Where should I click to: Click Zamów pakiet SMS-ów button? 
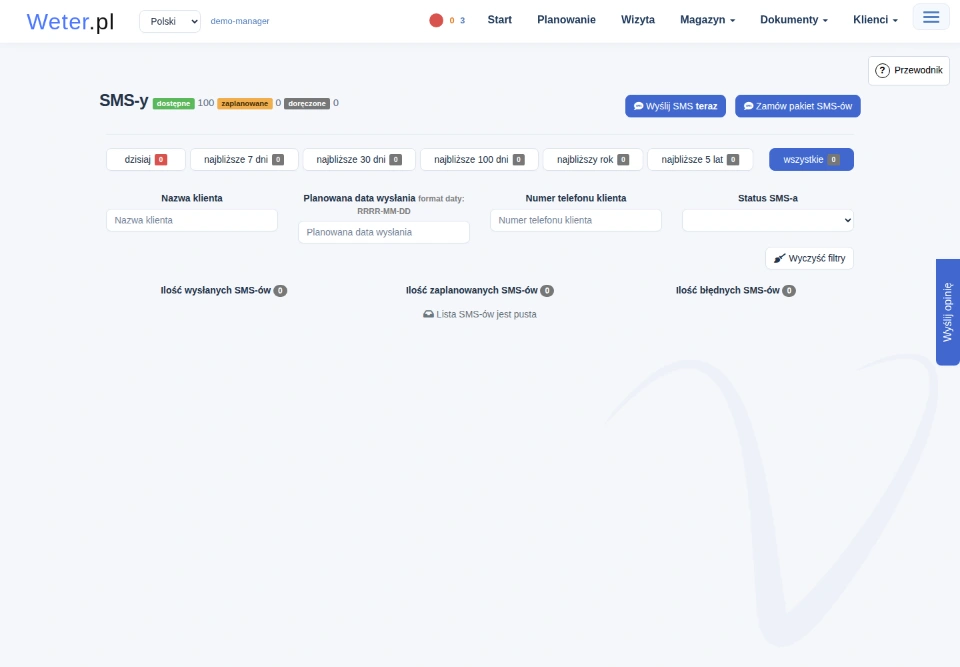coord(798,106)
